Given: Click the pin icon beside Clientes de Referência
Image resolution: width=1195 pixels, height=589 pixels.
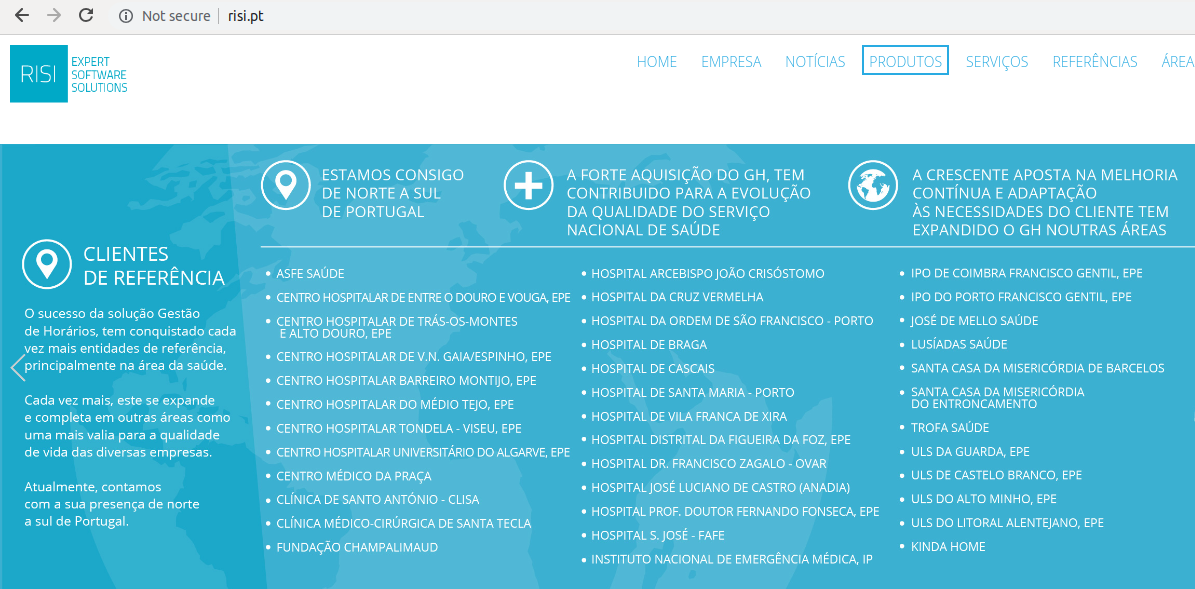Looking at the screenshot, I should pos(47,264).
